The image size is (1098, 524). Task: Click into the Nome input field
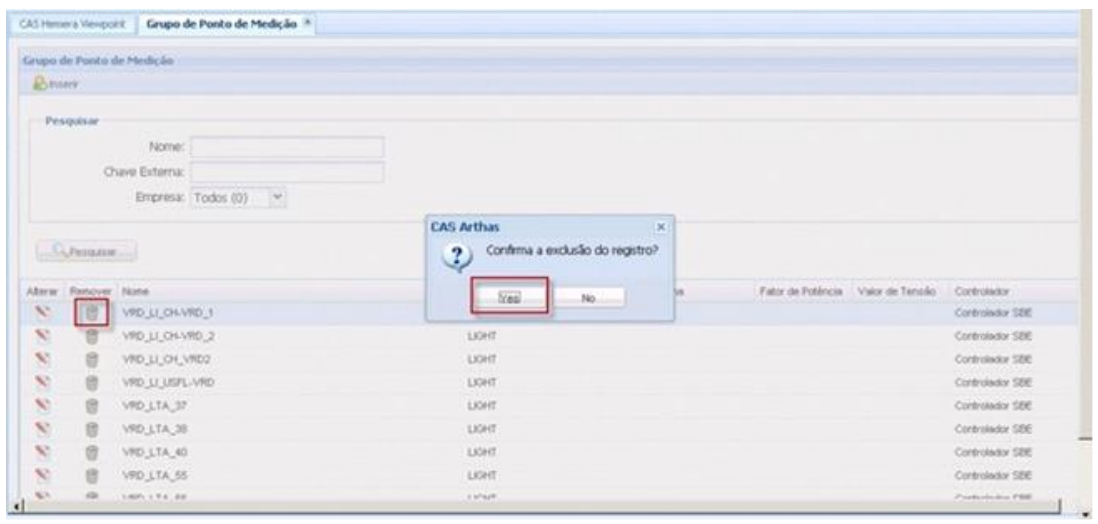pyautogui.click(x=287, y=148)
